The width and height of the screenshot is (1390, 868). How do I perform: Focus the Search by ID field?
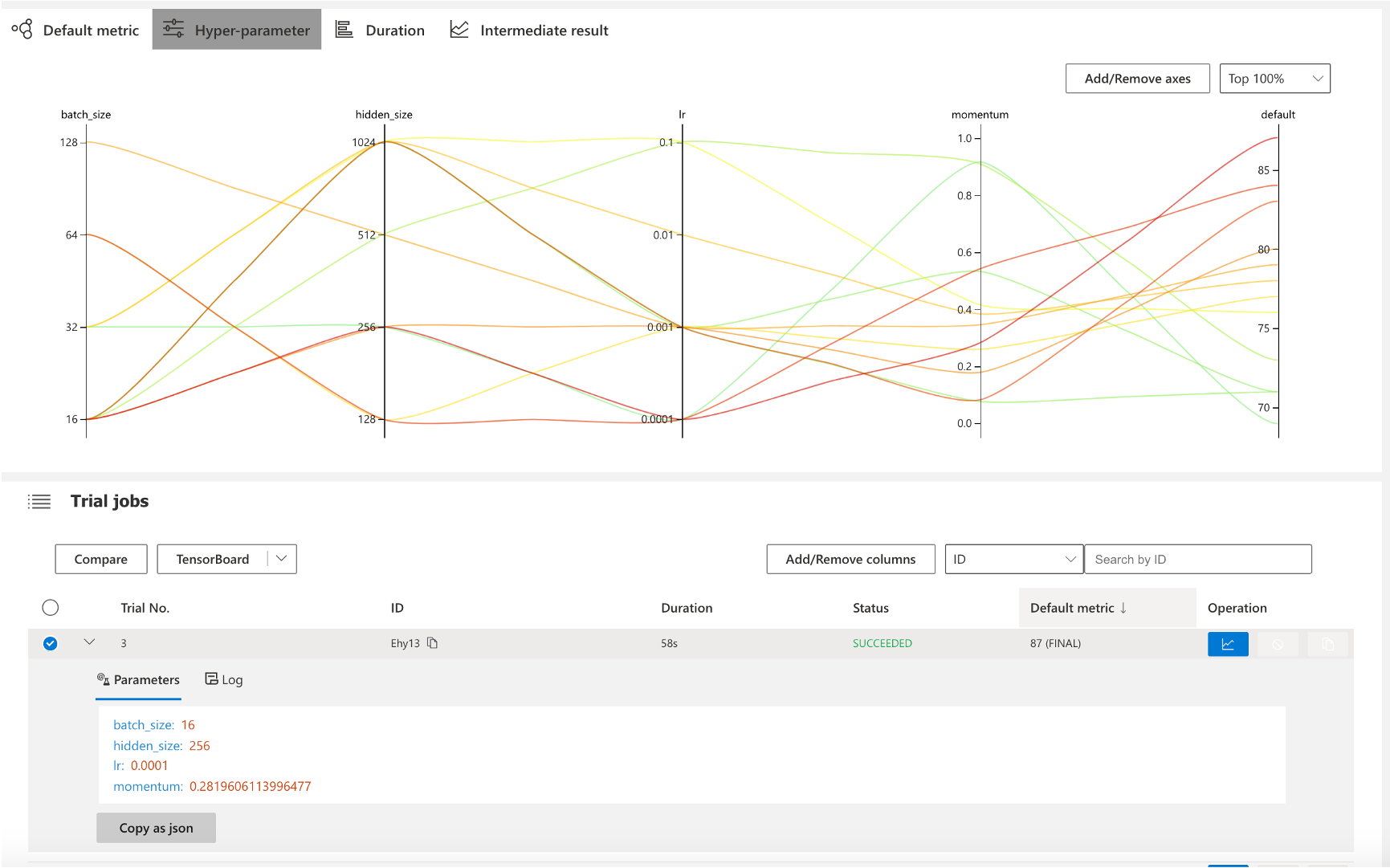coord(1197,560)
